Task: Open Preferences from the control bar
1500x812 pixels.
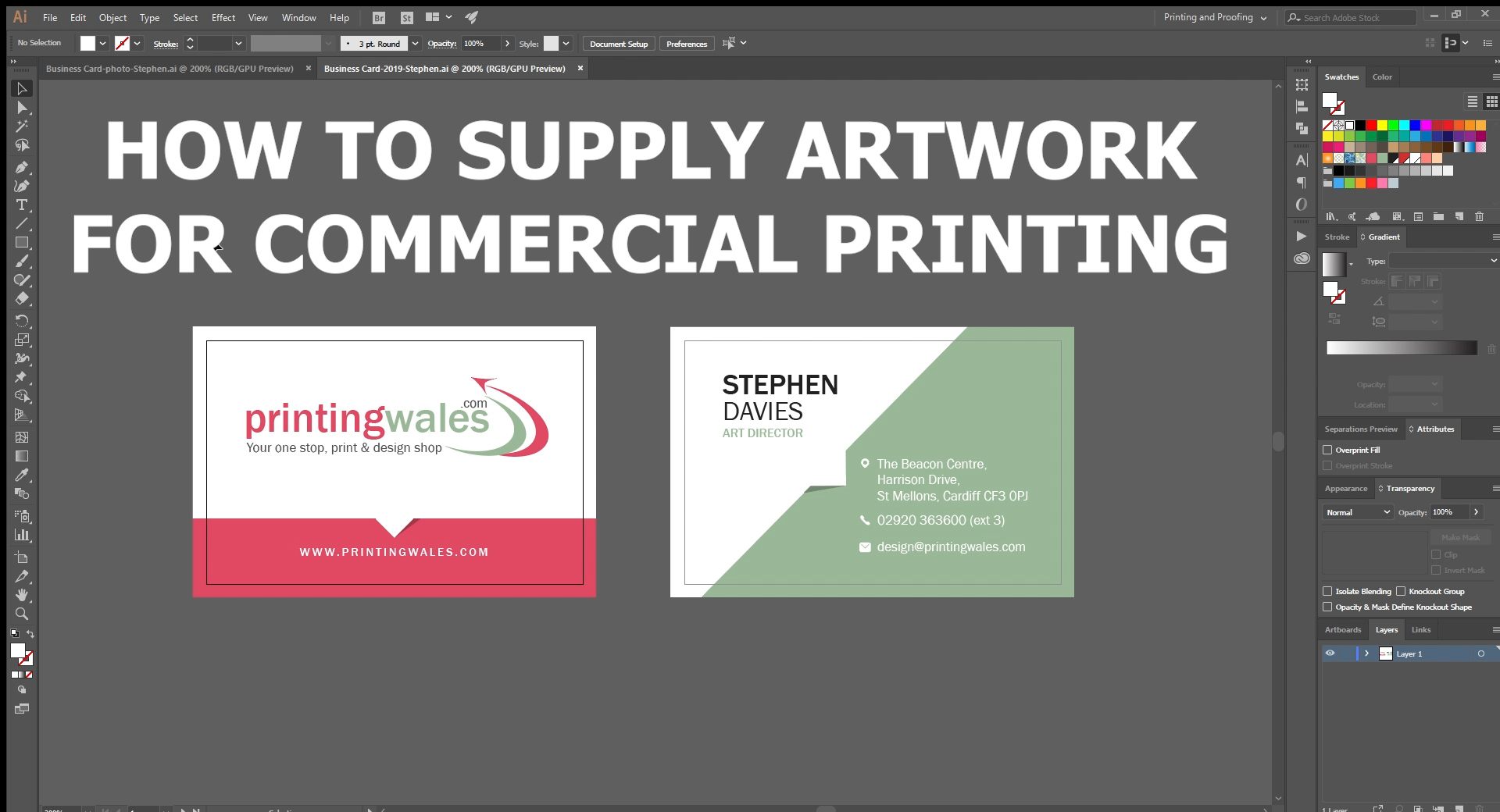Action: [x=686, y=44]
